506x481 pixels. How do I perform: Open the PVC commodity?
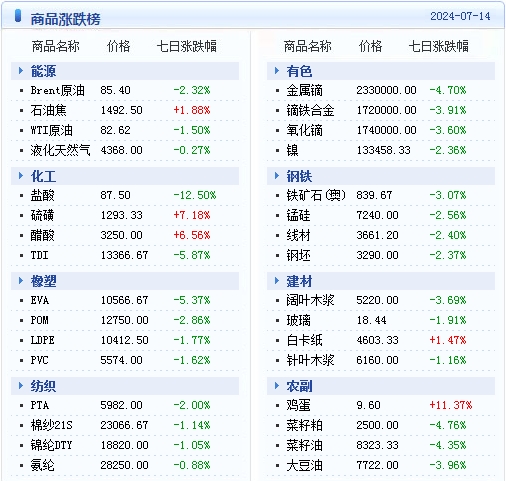[39, 360]
